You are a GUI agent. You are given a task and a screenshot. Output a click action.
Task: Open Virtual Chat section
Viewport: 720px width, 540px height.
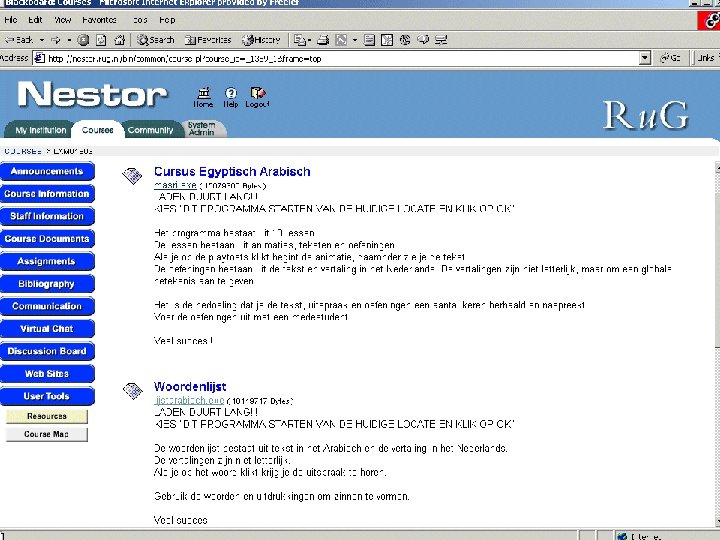[x=47, y=329]
